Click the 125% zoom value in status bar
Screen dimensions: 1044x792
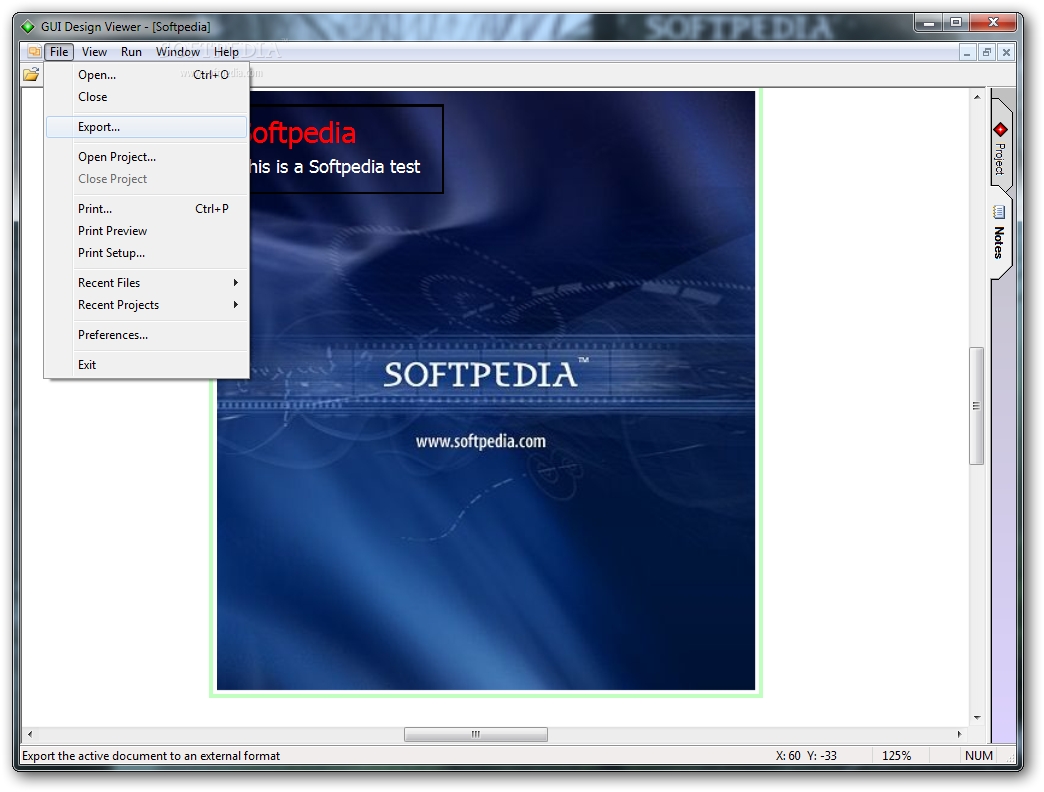tap(896, 755)
